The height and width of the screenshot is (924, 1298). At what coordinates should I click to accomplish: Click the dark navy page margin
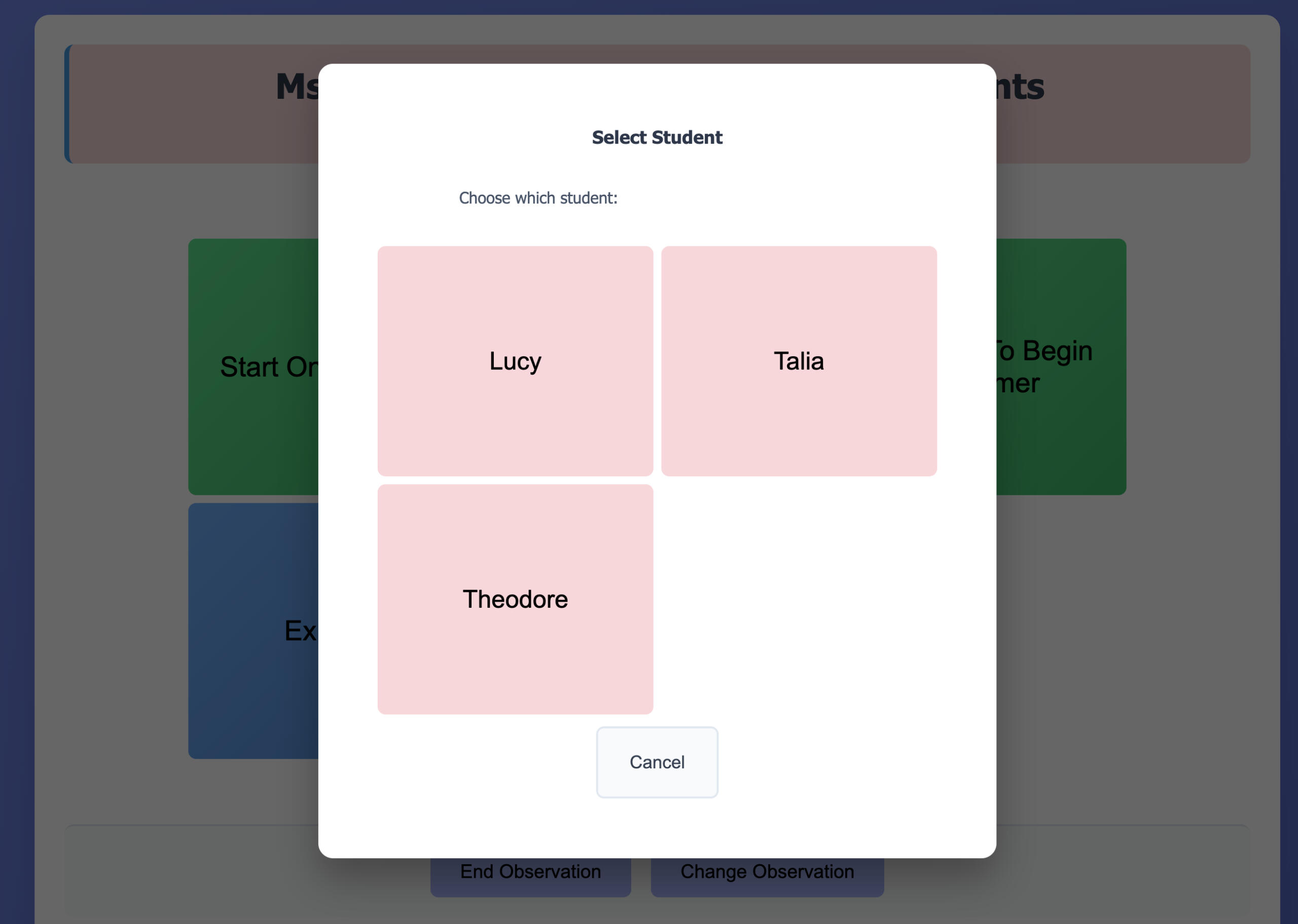coord(17,455)
